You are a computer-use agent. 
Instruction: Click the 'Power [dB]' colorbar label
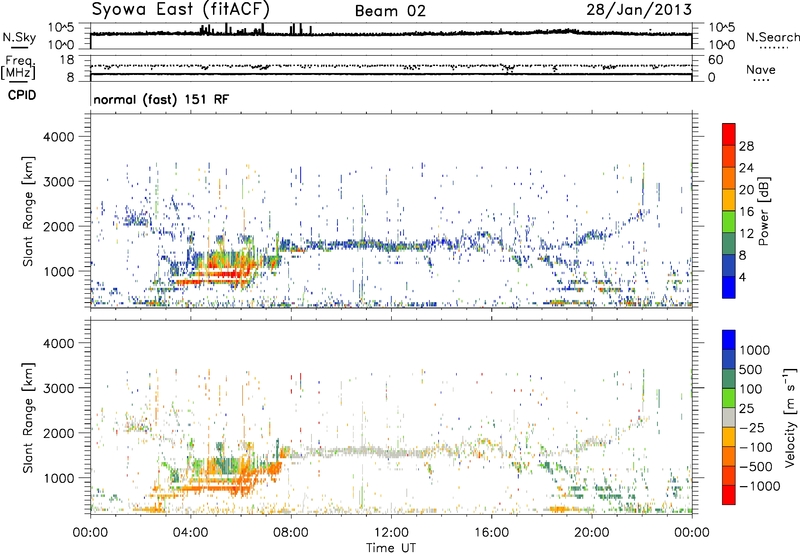click(763, 211)
